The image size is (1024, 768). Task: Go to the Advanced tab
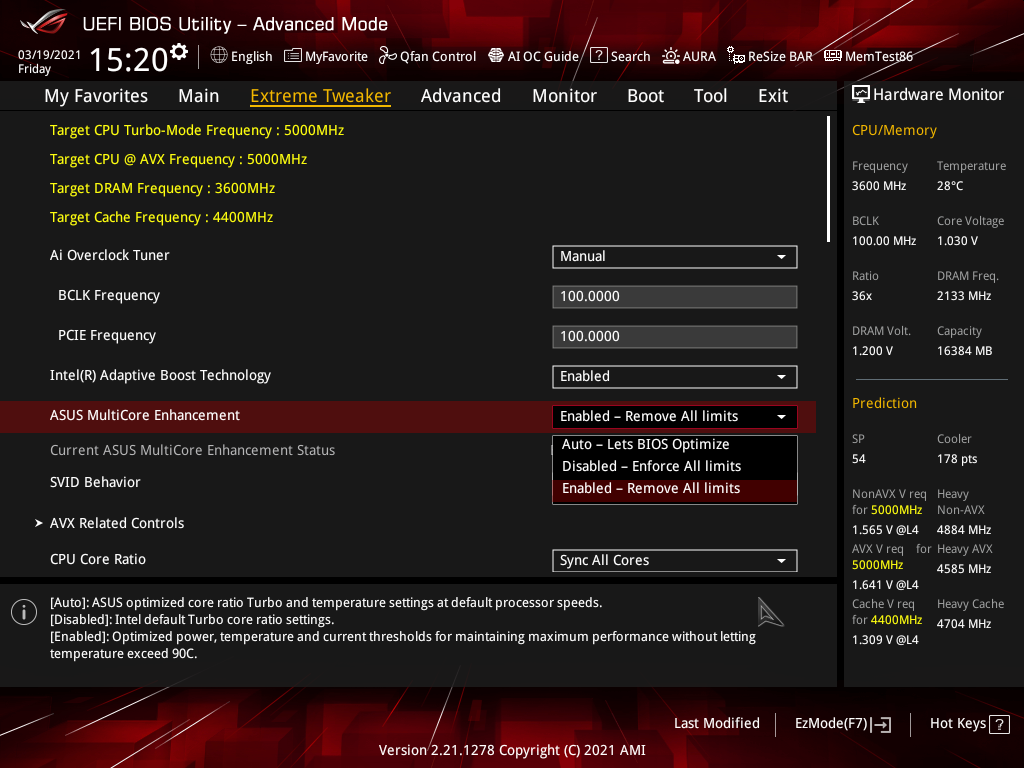pos(461,96)
